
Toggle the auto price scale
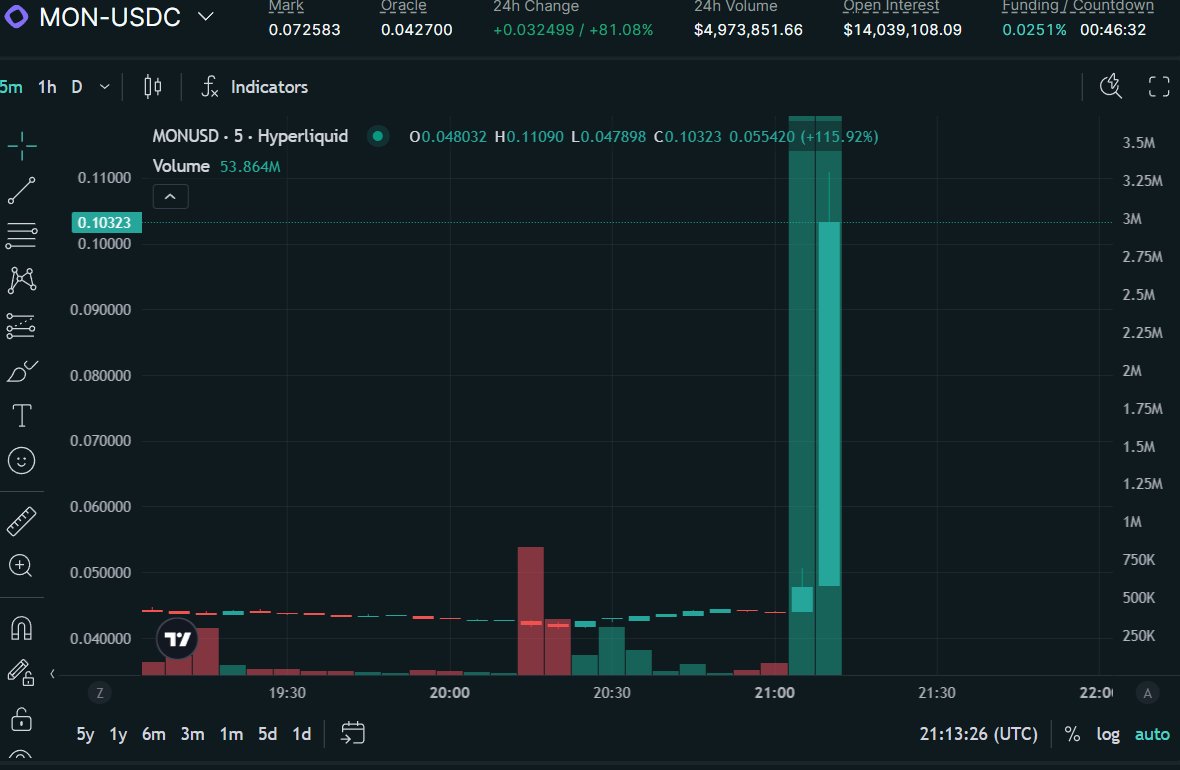point(1152,734)
